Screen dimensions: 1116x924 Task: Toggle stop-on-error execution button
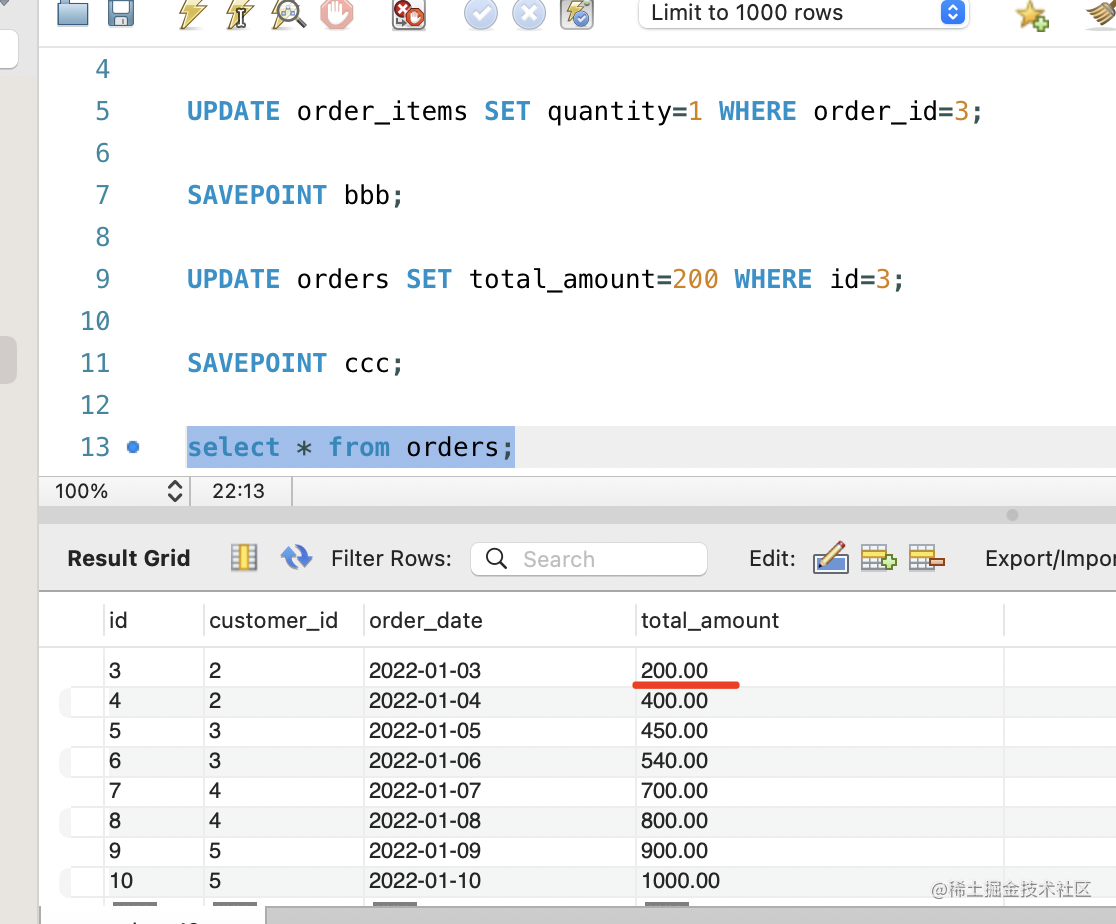pyautogui.click(x=409, y=13)
